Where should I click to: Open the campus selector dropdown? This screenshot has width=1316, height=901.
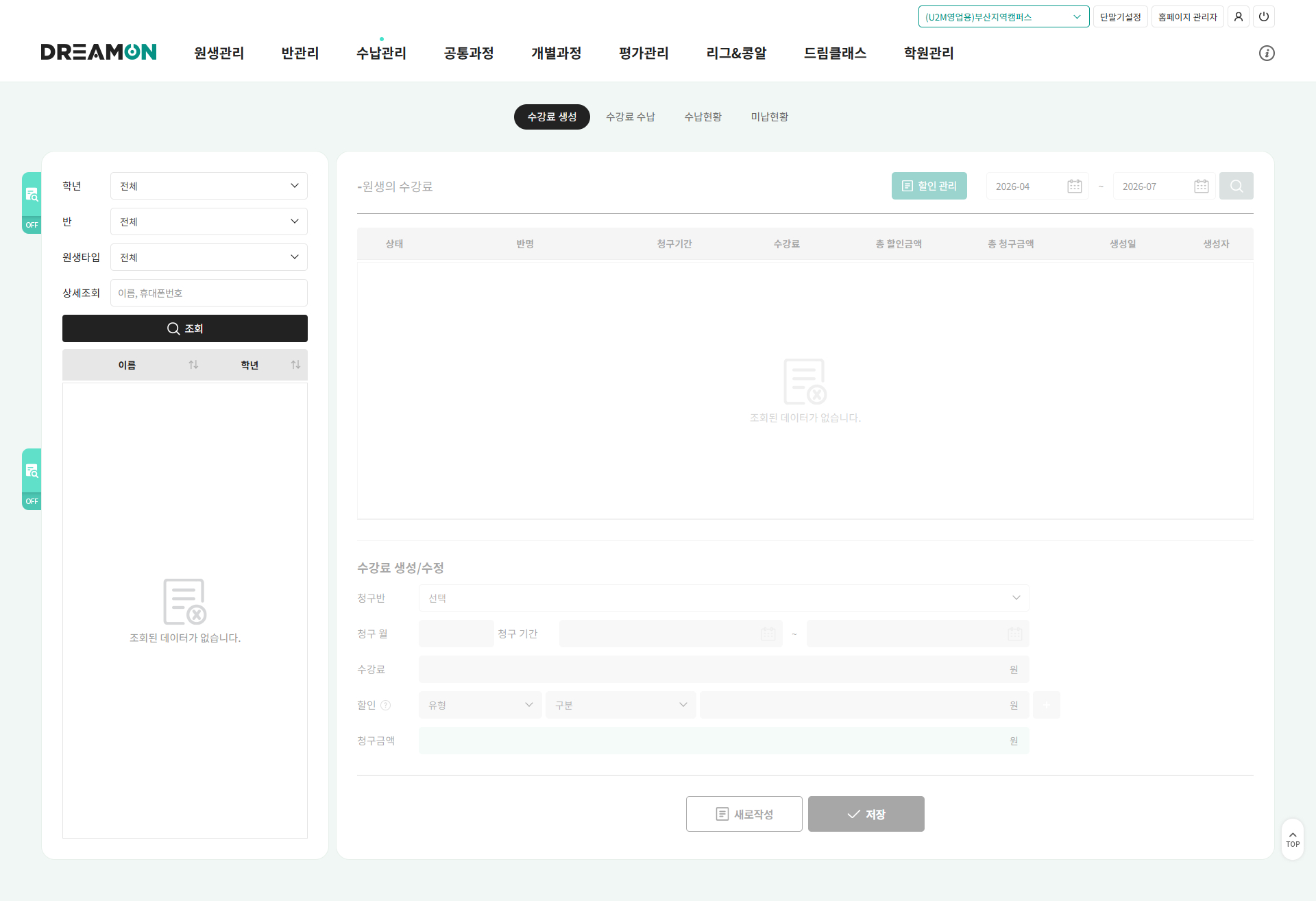(x=1003, y=16)
